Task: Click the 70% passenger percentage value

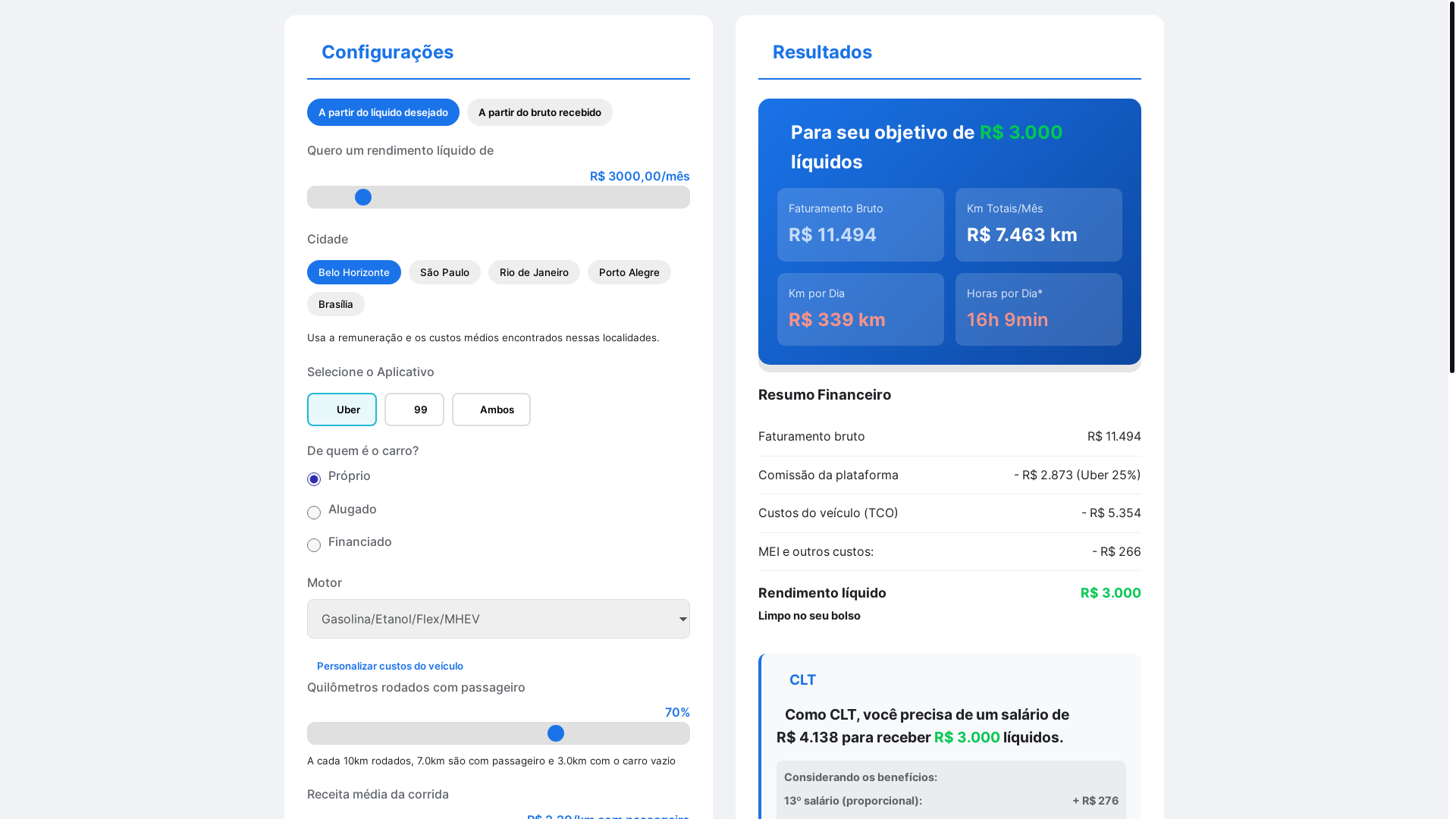Action: pos(677,712)
